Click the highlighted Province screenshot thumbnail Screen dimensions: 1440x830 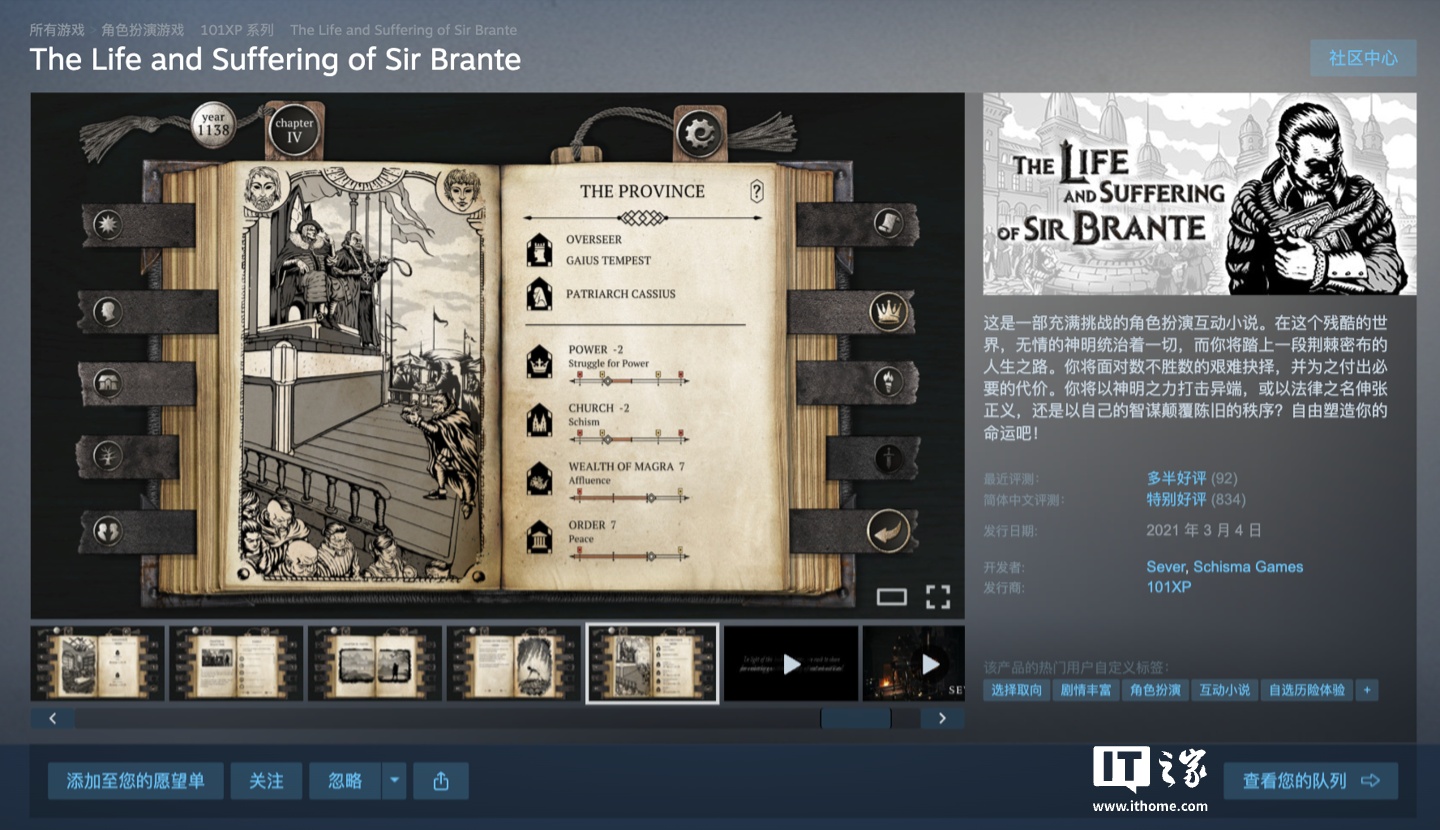click(x=652, y=663)
